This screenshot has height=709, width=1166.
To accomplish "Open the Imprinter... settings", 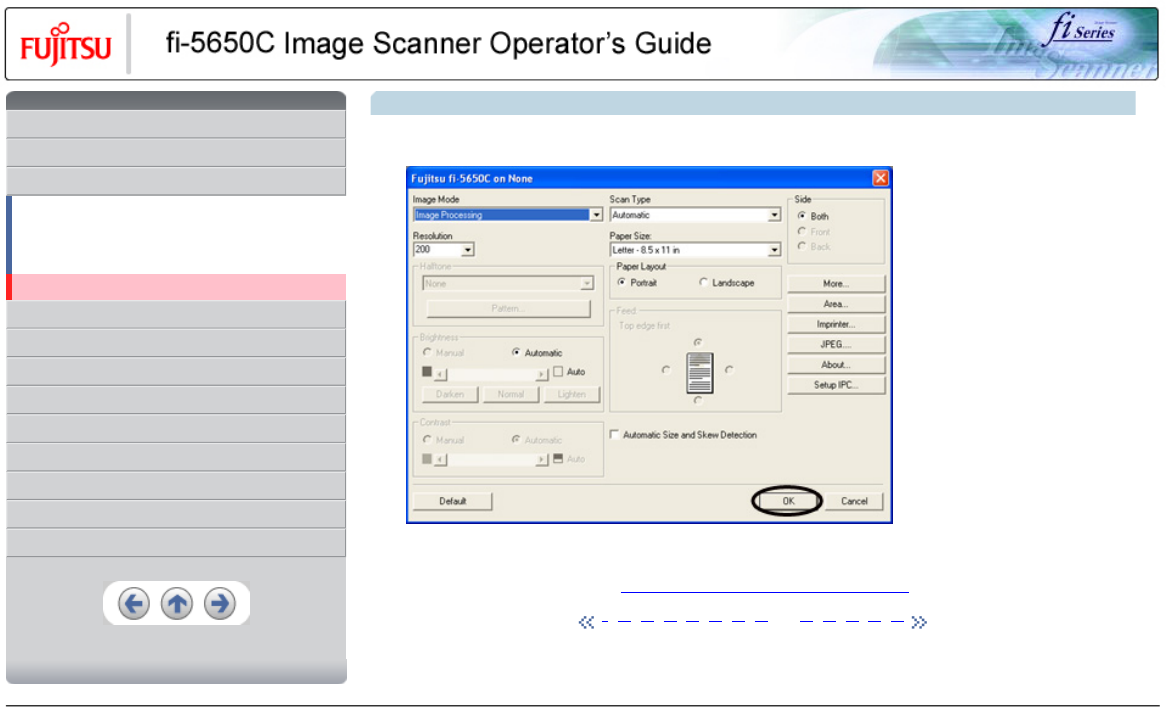I will 836,324.
